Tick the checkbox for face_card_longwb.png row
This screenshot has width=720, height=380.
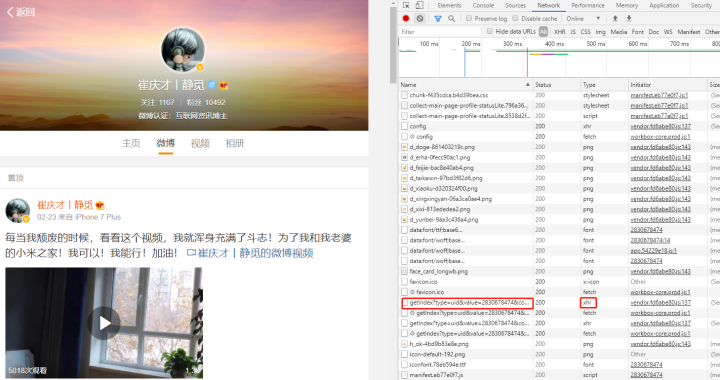[404, 271]
